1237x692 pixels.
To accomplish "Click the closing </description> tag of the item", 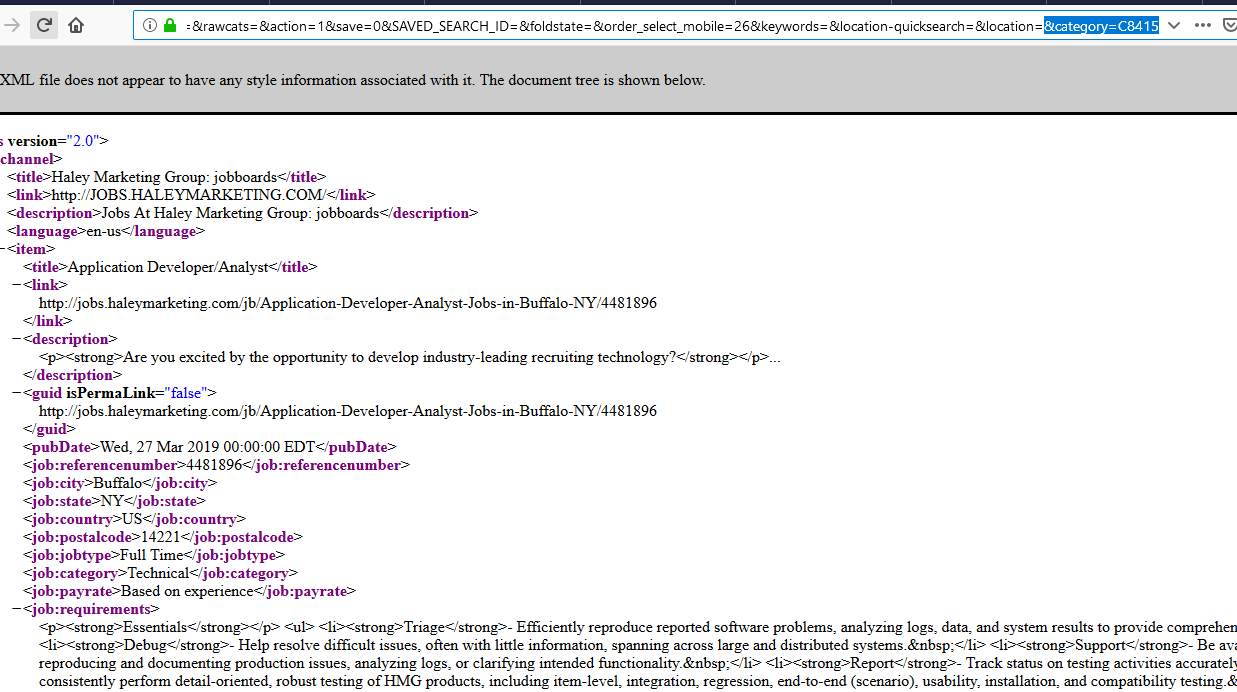I will click(72, 375).
